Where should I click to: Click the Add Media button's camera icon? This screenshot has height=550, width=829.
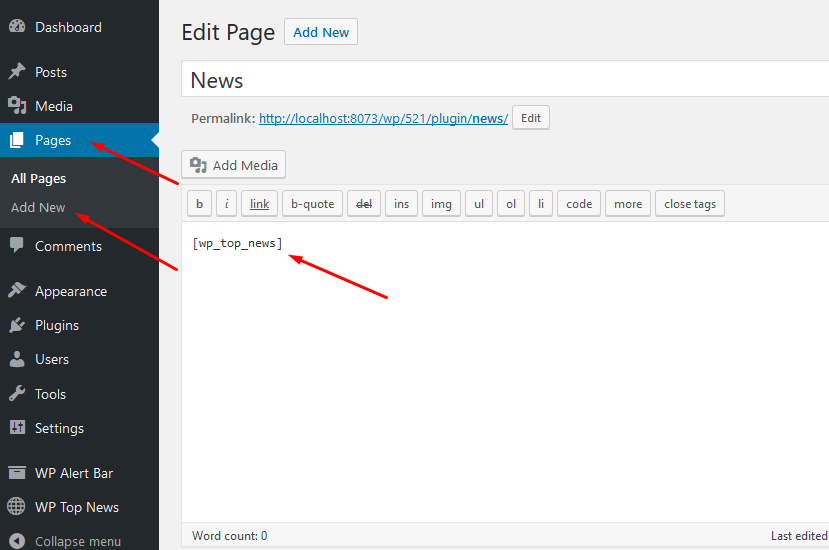198,165
